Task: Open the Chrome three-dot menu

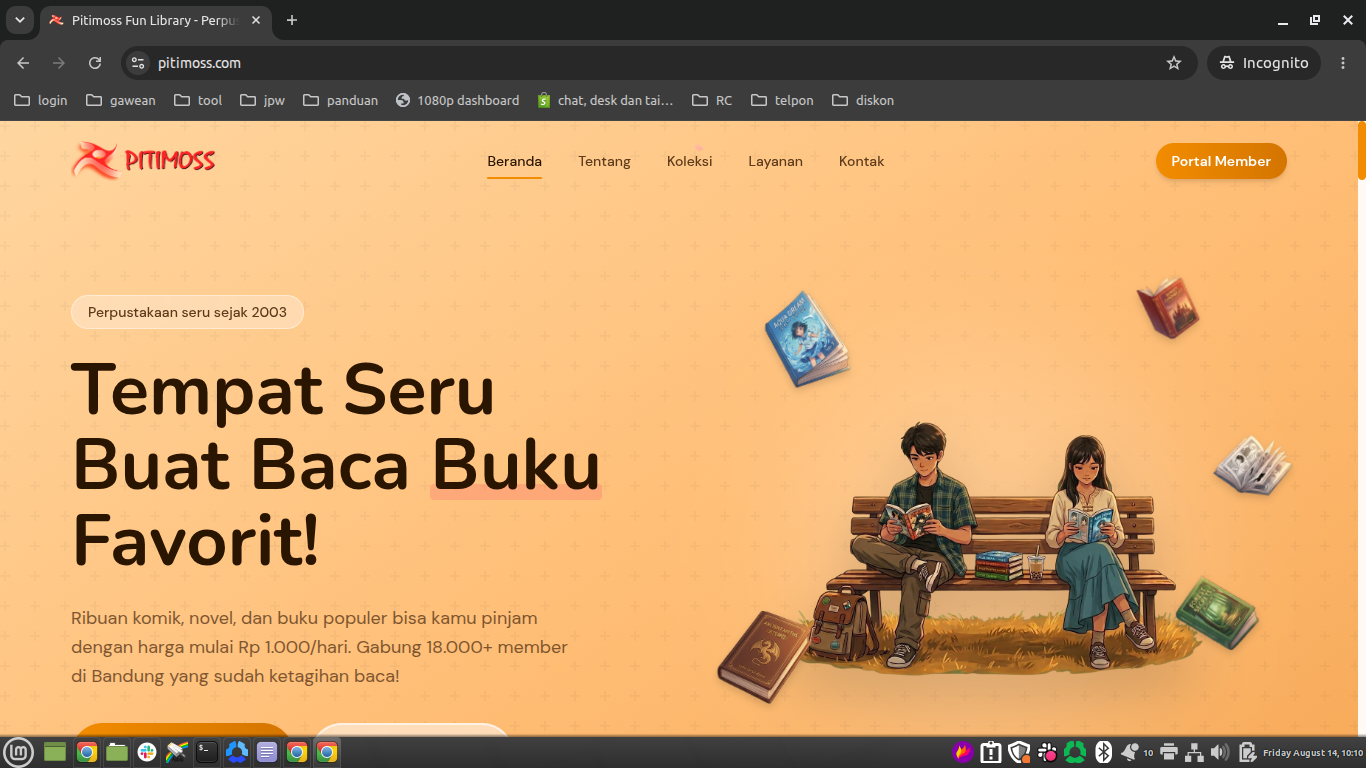Action: tap(1343, 63)
